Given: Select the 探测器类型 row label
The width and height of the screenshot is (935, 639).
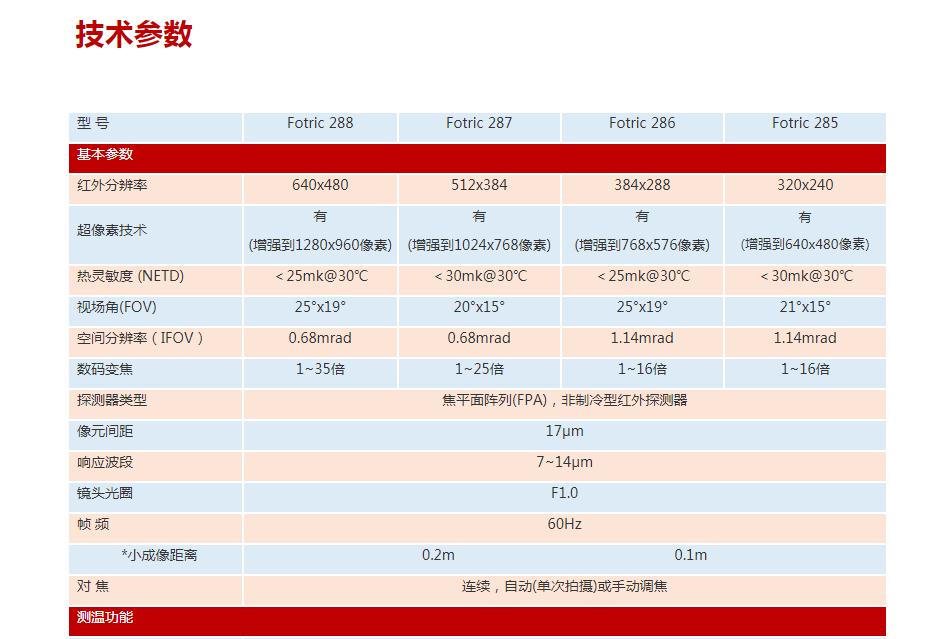Looking at the screenshot, I should [x=112, y=400].
